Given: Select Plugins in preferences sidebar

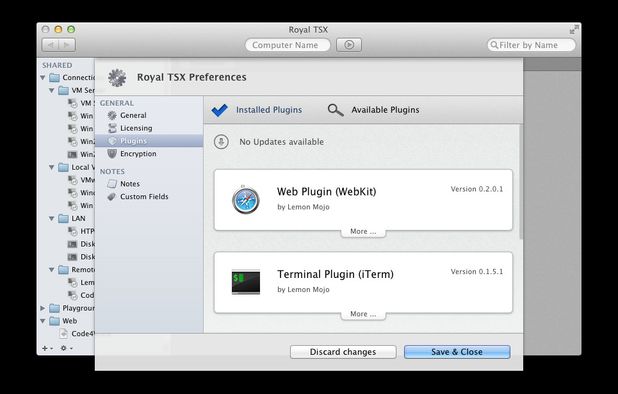Looking at the screenshot, I should [149, 141].
